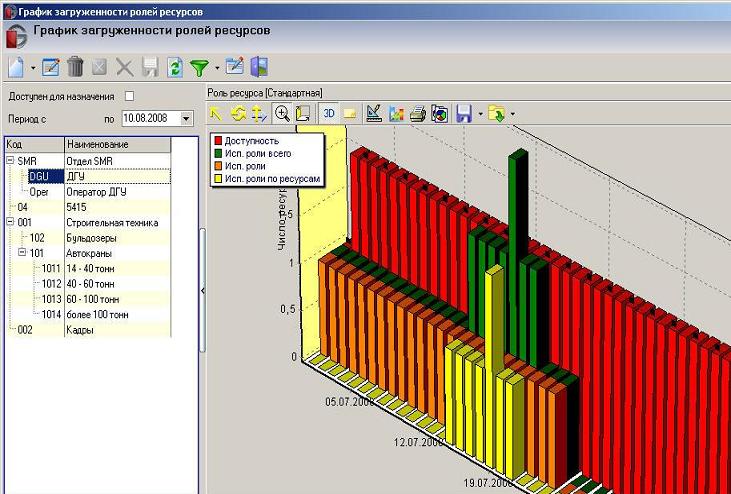Click the red 'Доступность' legend swatch

pos(217,141)
